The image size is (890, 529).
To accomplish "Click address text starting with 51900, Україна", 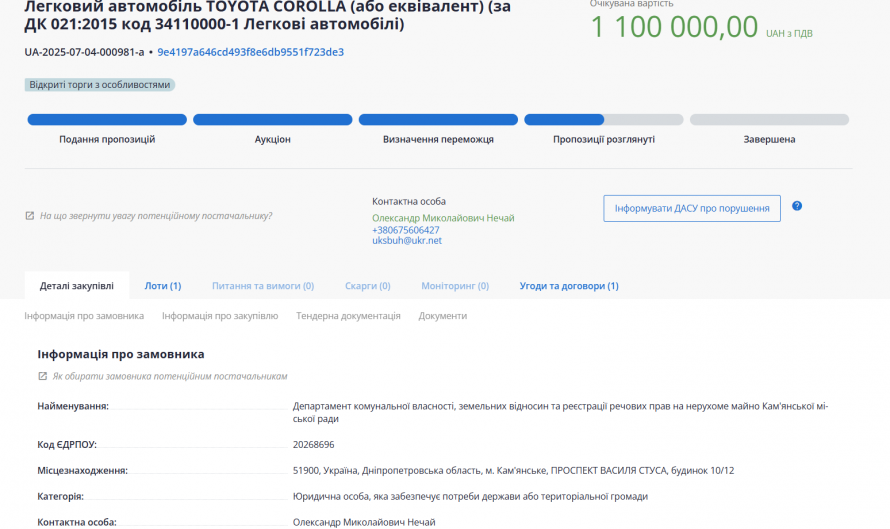I will (x=514, y=471).
